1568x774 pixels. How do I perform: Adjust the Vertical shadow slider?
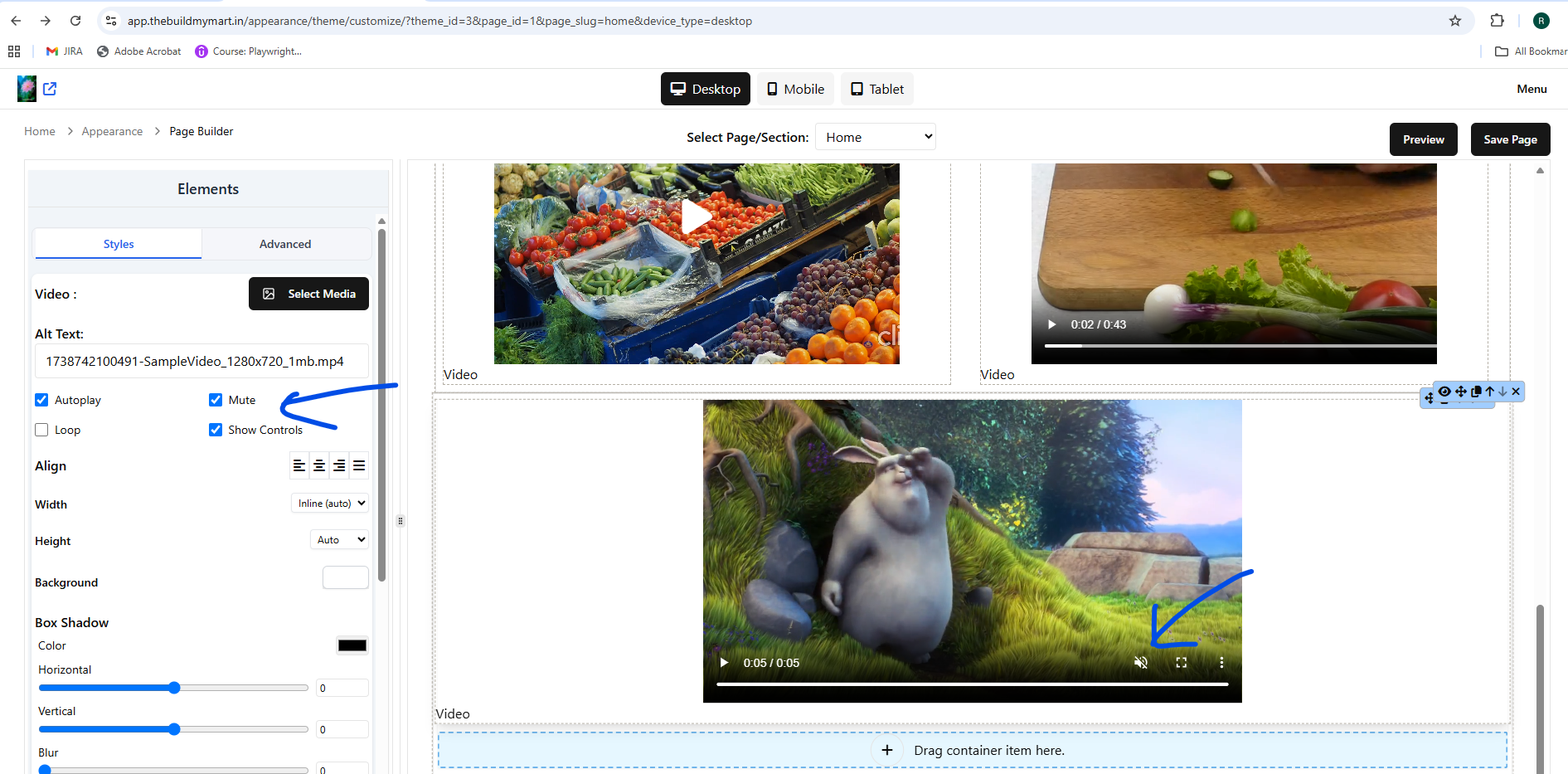[x=173, y=729]
